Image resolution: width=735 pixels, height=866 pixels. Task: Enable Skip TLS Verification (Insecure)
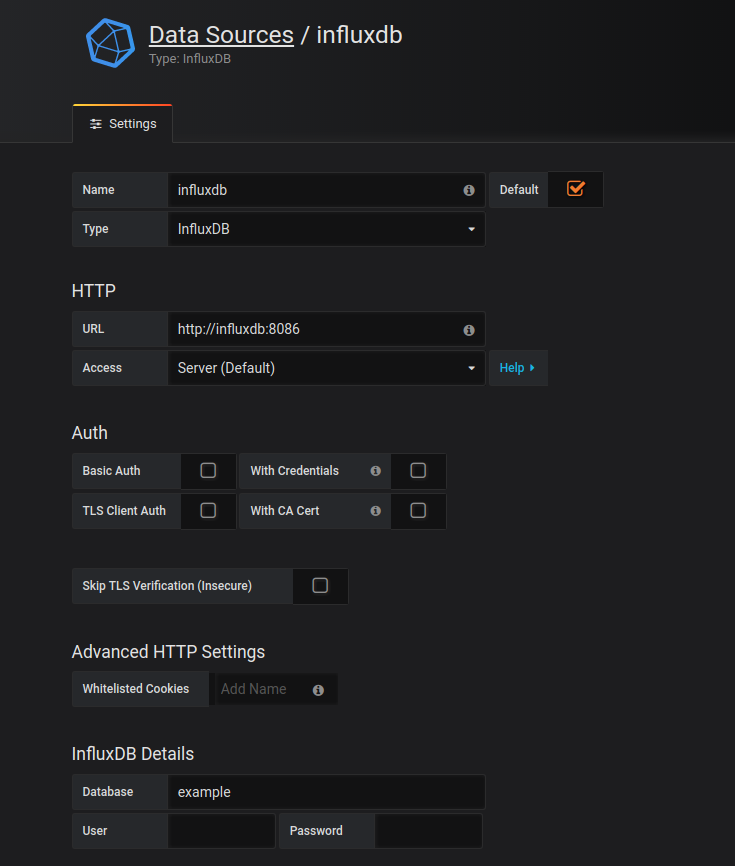320,586
